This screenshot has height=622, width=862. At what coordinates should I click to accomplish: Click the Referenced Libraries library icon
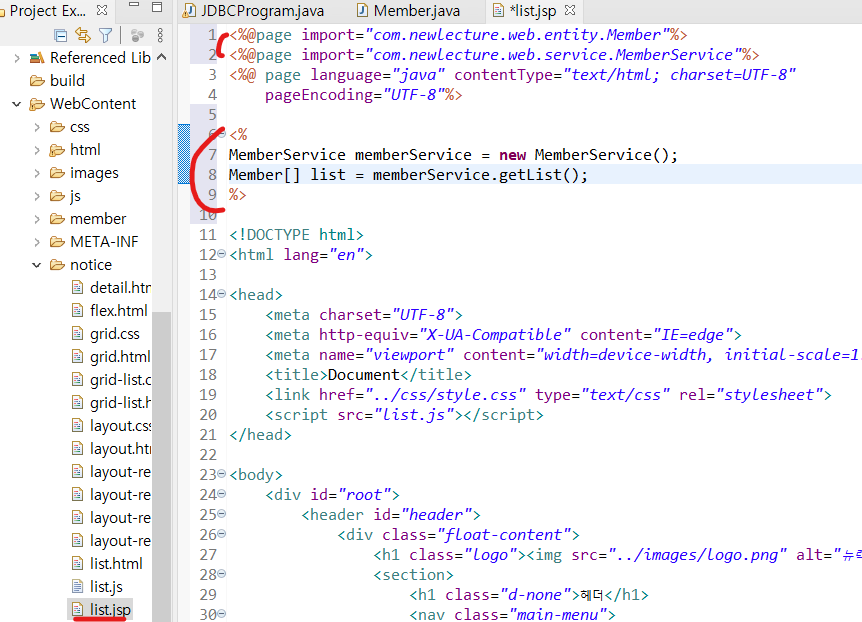coord(37,58)
